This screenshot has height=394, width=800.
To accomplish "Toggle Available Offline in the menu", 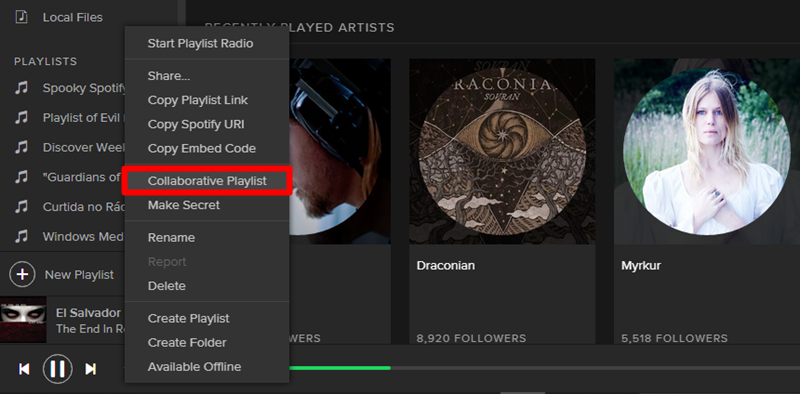I will 194,367.
